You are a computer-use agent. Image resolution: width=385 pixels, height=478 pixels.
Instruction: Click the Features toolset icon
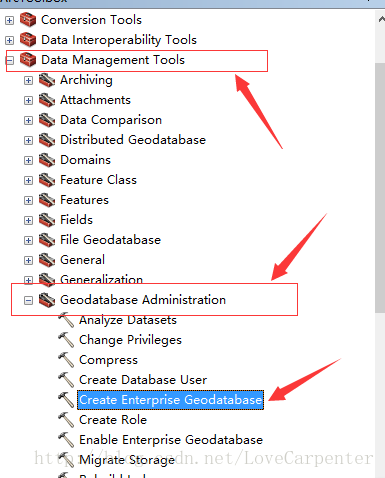point(47,200)
